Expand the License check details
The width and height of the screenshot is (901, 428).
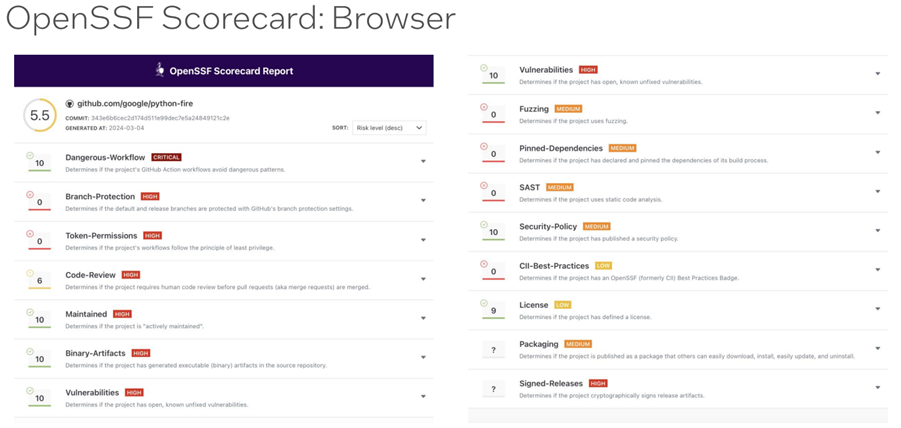click(877, 309)
